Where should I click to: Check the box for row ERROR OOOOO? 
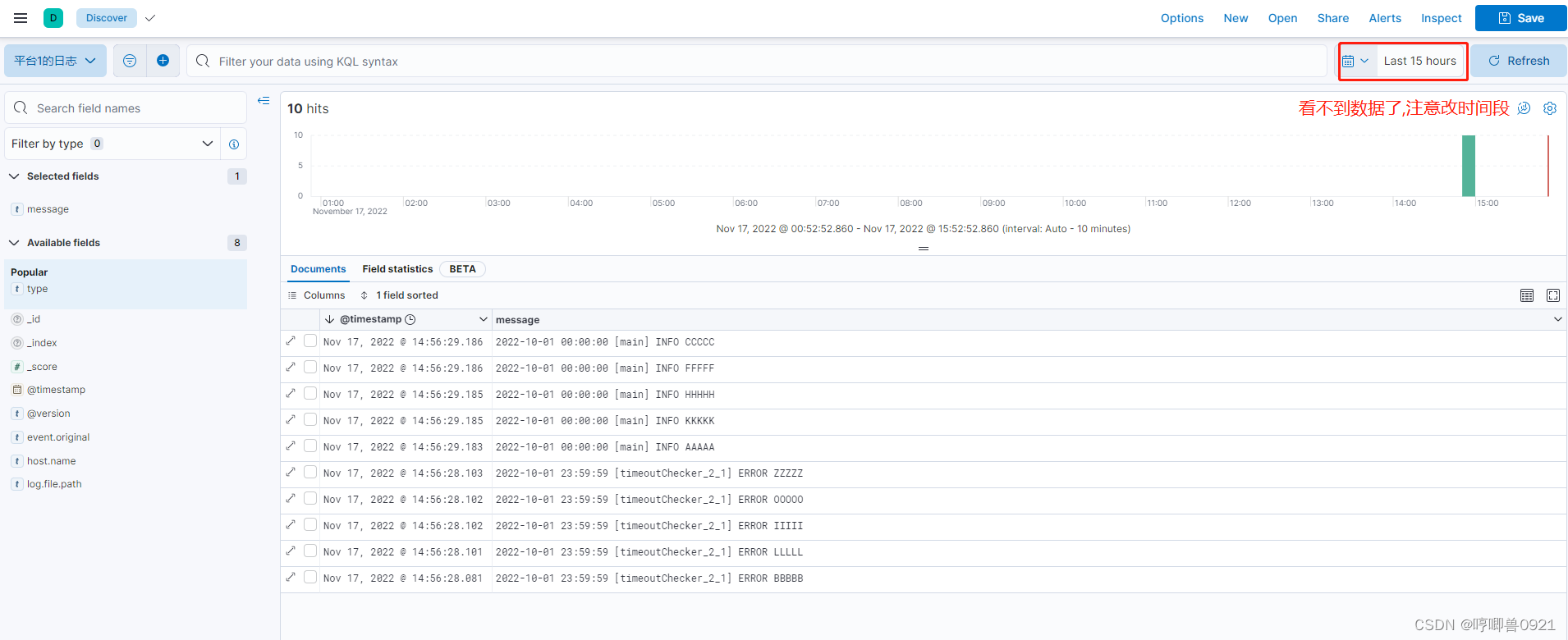310,498
